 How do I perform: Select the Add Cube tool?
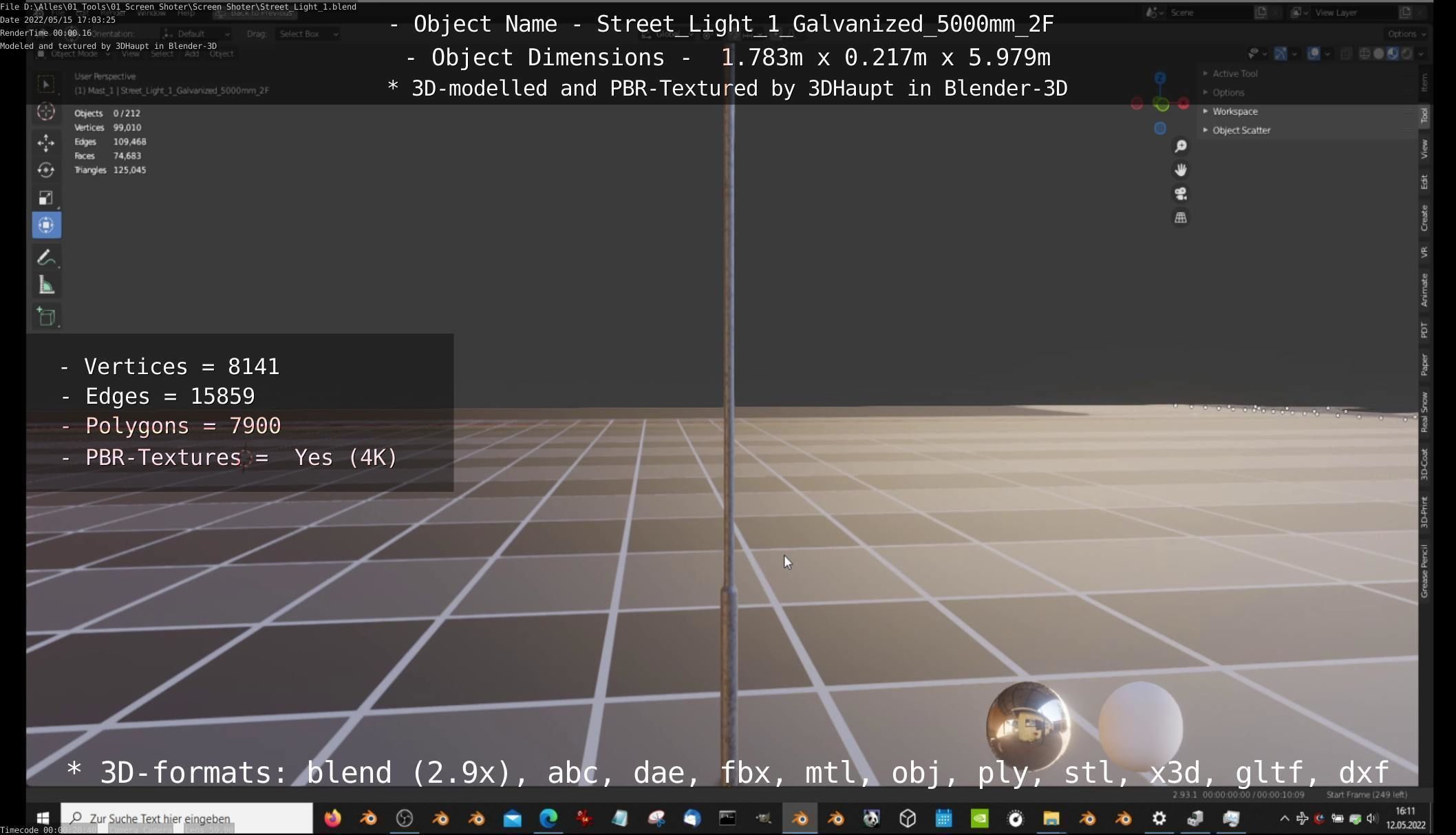click(46, 317)
